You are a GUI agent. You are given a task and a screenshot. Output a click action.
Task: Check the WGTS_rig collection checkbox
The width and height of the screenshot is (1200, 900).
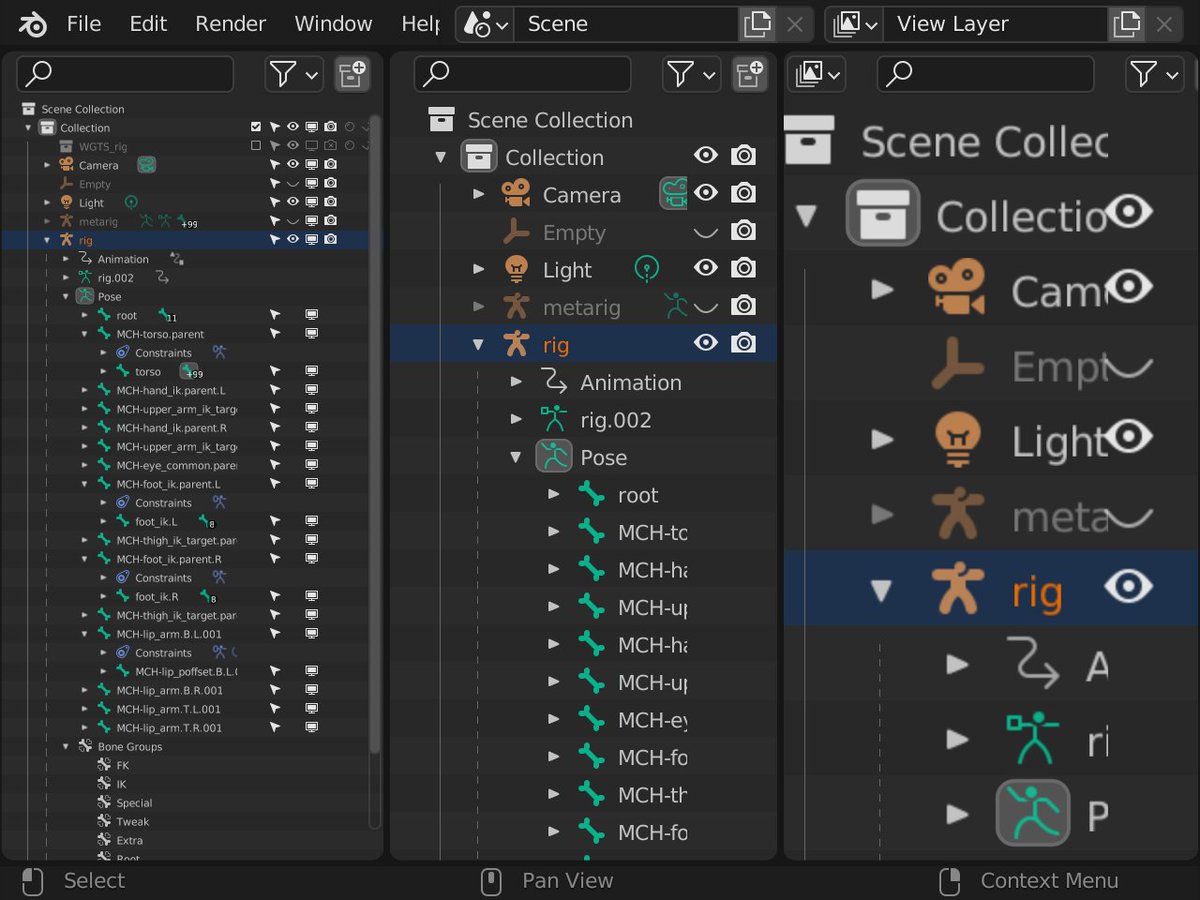[x=256, y=146]
